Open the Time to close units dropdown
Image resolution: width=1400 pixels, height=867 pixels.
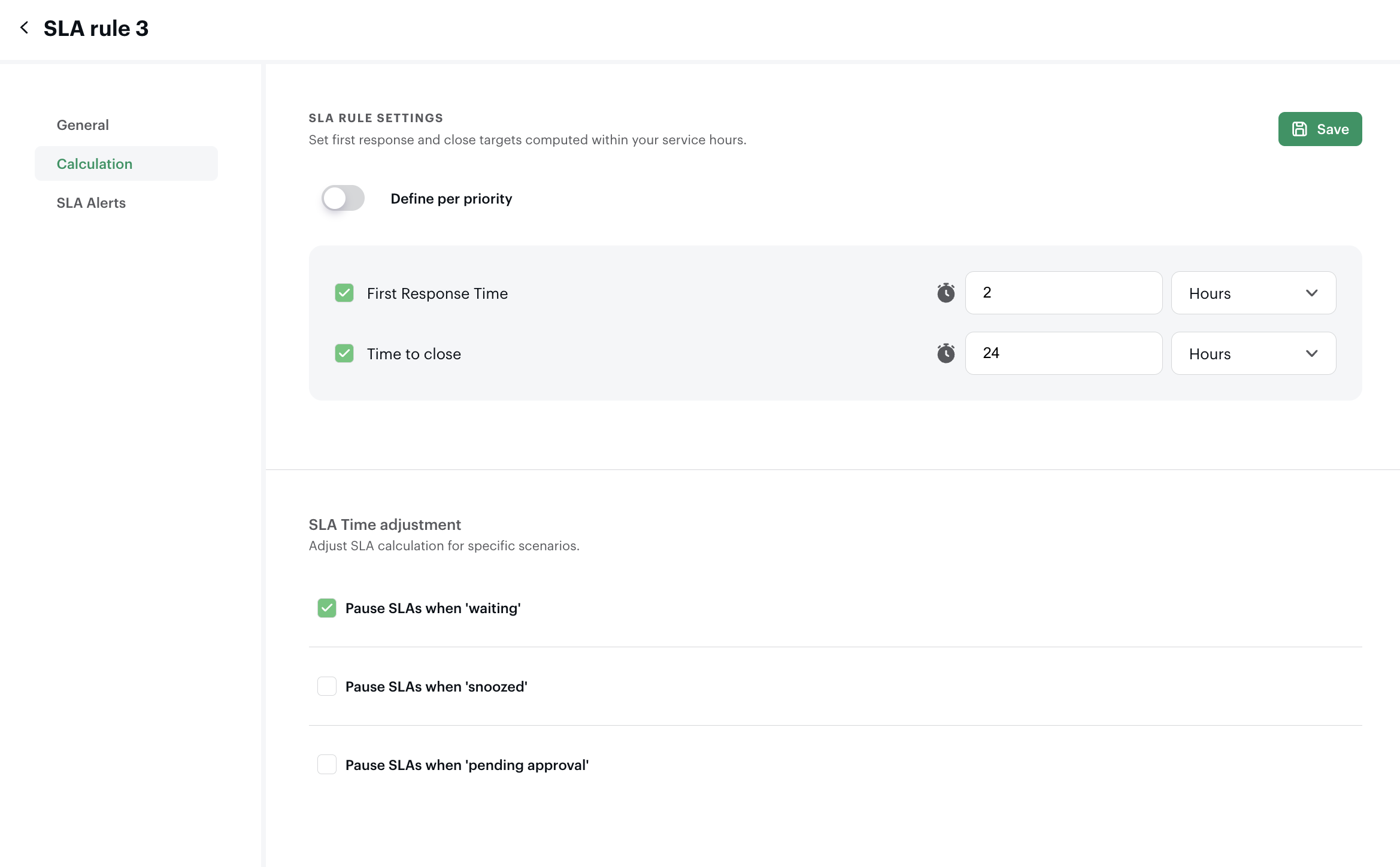click(x=1253, y=353)
